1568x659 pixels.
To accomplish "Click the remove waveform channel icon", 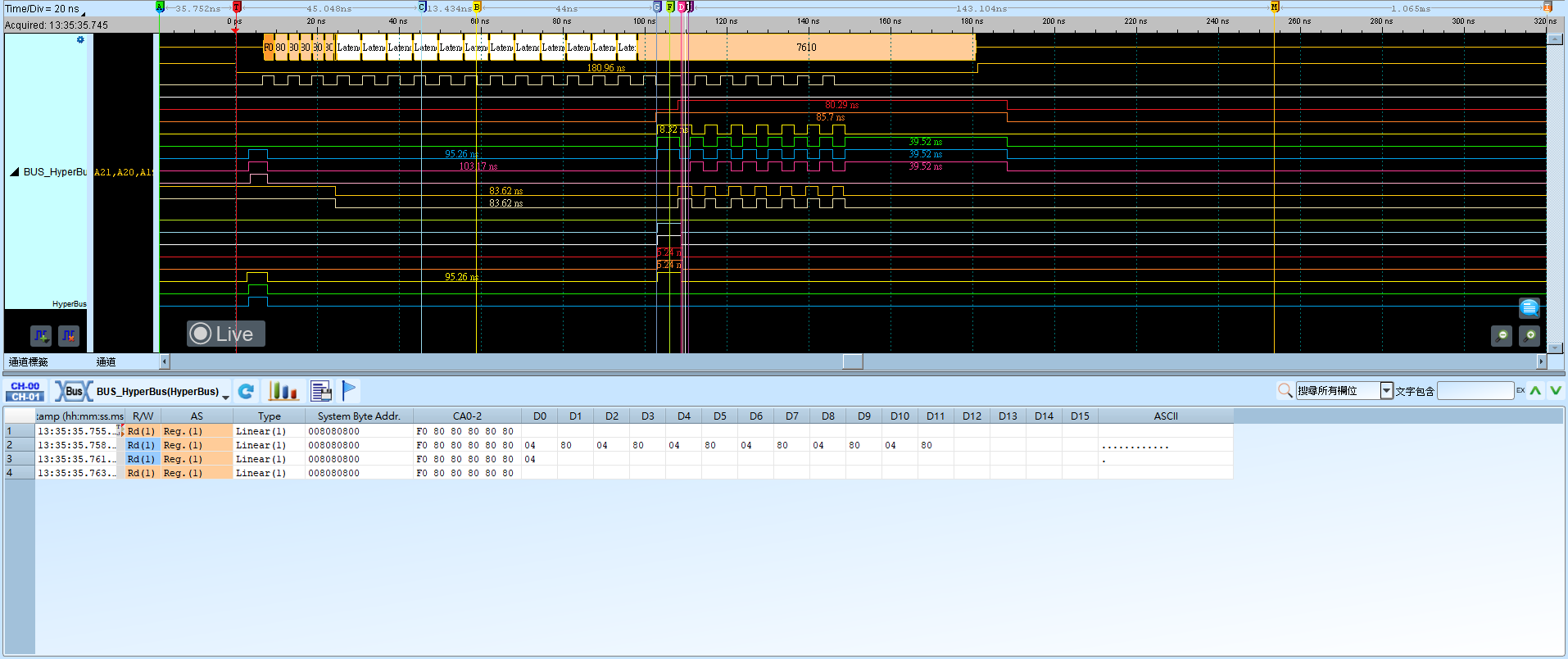I will coord(69,335).
